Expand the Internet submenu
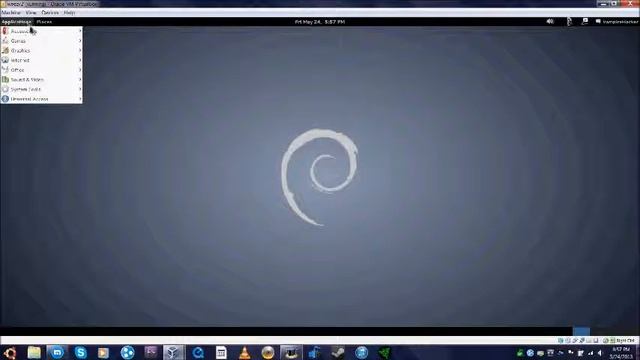640x360 pixels. pyautogui.click(x=41, y=60)
